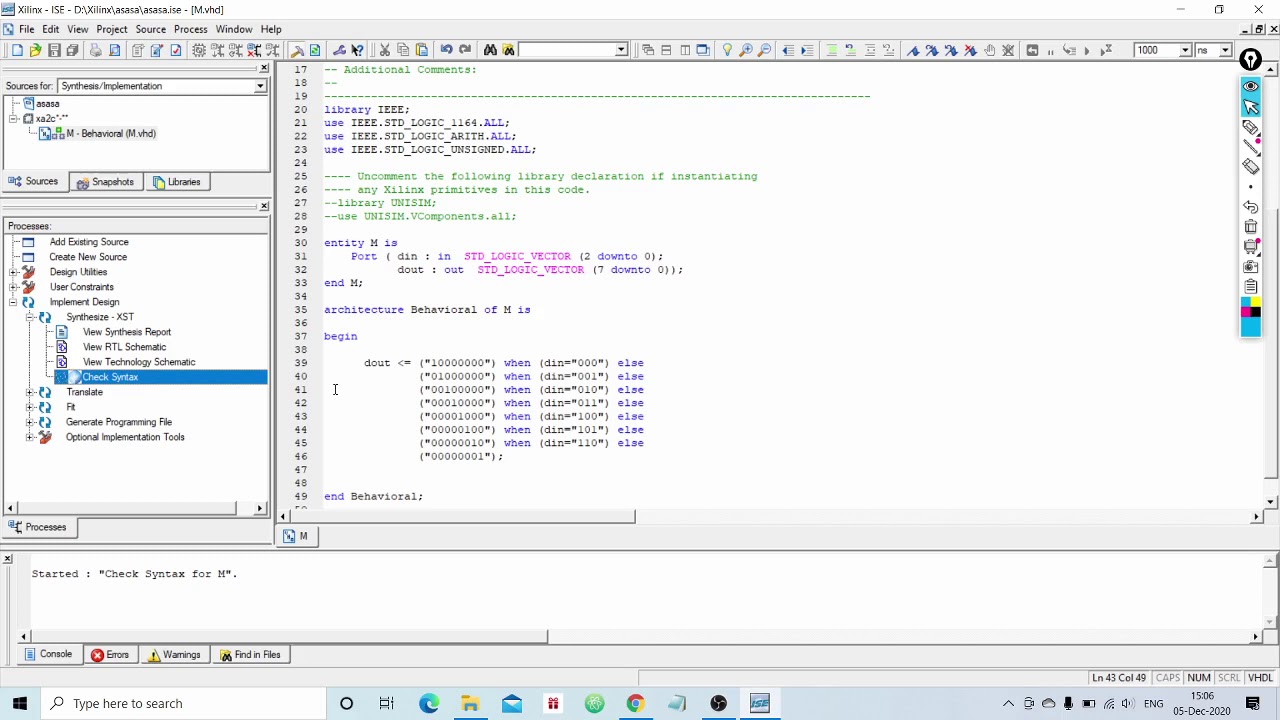Image resolution: width=1280 pixels, height=720 pixels.
Task: Click the Decrease Indent toolbar icon
Action: coord(788,50)
